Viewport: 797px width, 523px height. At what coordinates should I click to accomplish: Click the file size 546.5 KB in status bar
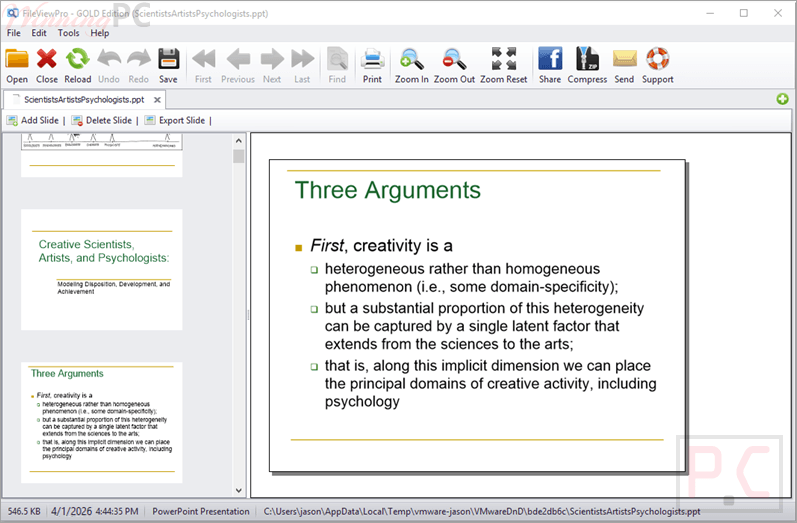click(x=24, y=511)
